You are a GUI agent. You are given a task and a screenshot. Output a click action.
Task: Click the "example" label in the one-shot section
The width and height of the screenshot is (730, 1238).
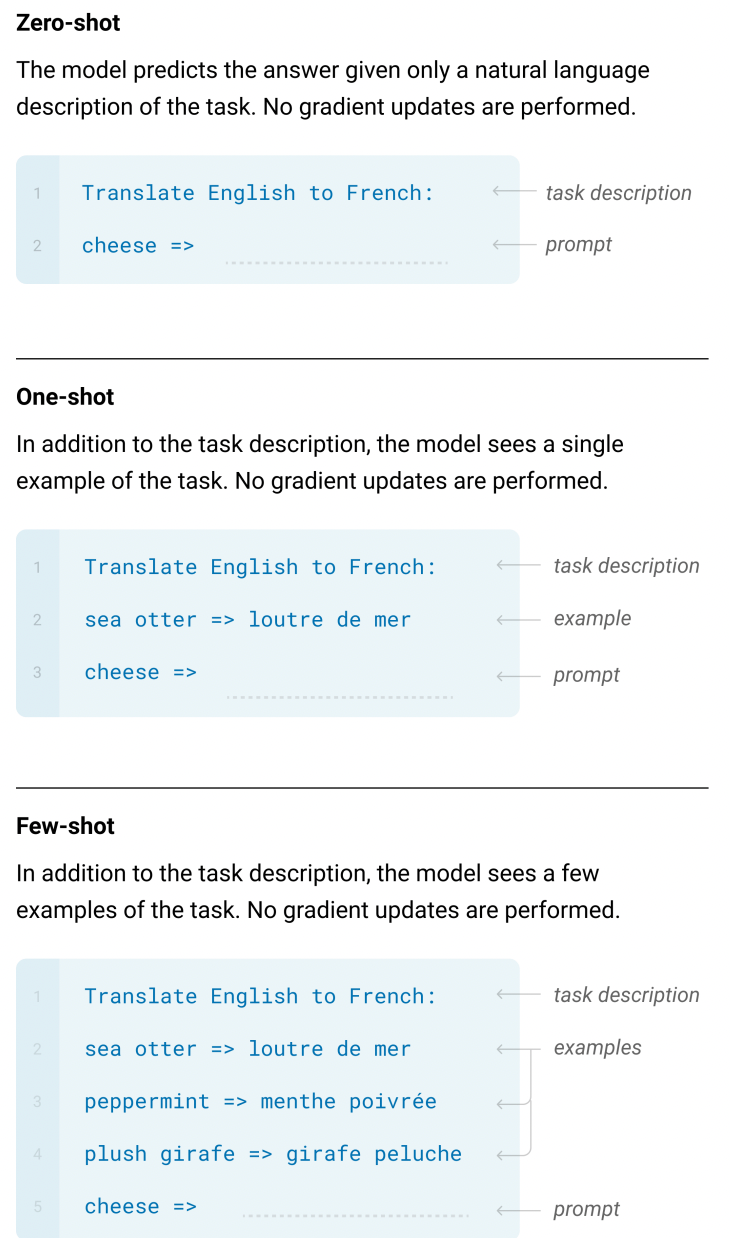pyautogui.click(x=592, y=619)
